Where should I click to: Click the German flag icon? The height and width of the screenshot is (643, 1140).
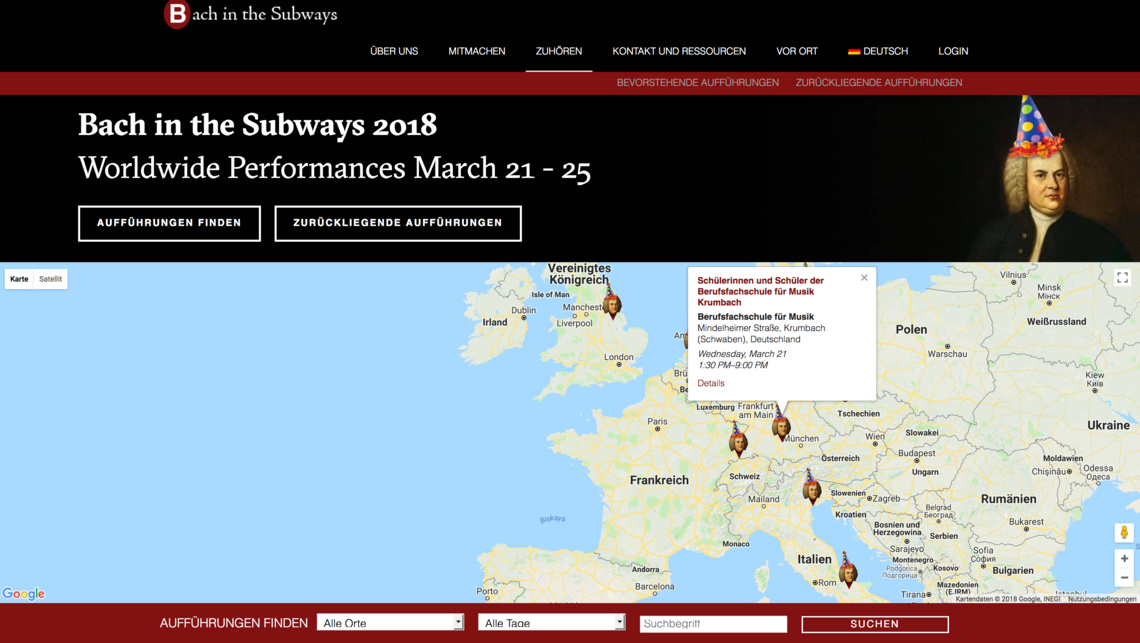pos(854,52)
